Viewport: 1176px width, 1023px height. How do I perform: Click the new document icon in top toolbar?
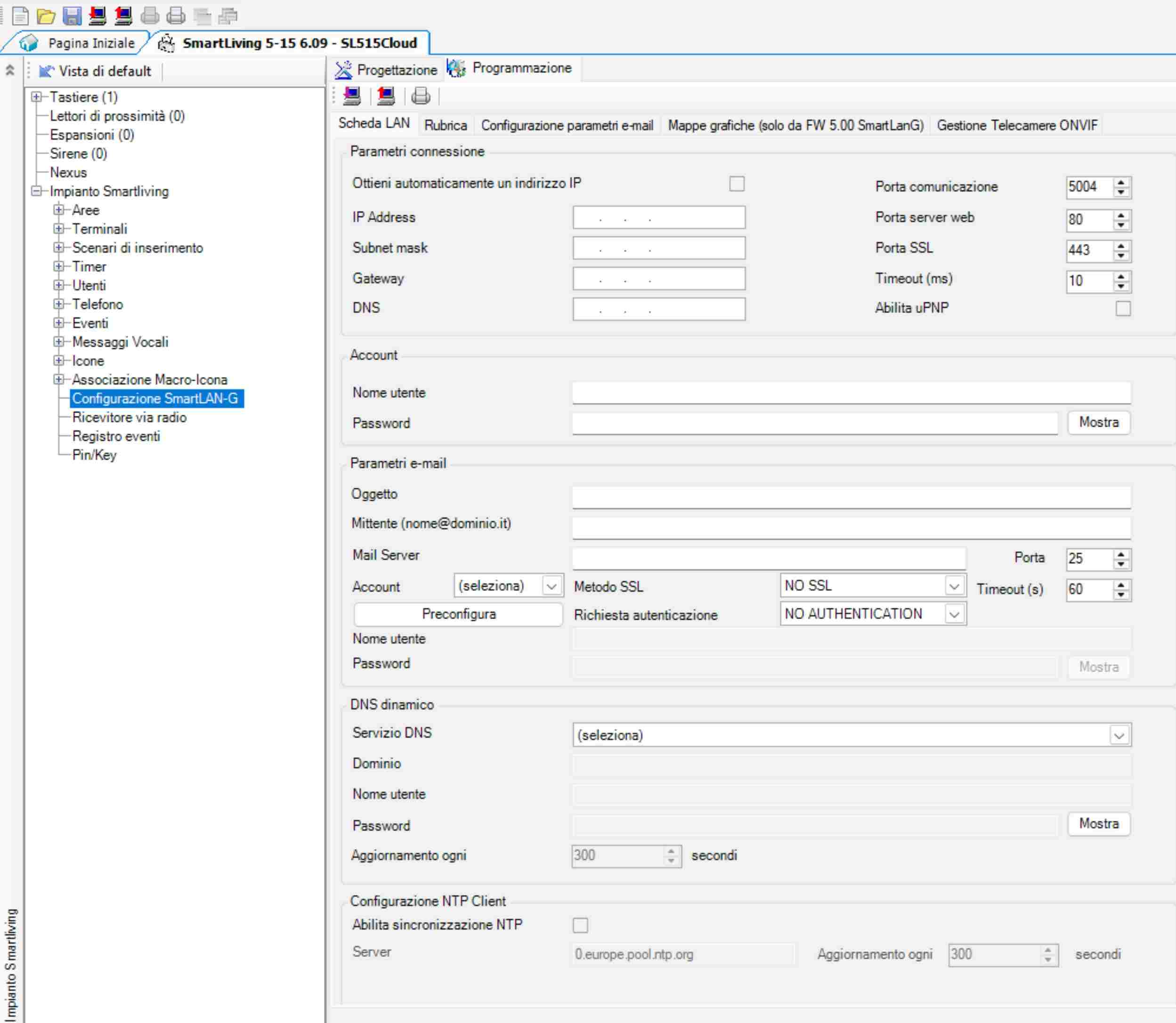click(x=20, y=16)
